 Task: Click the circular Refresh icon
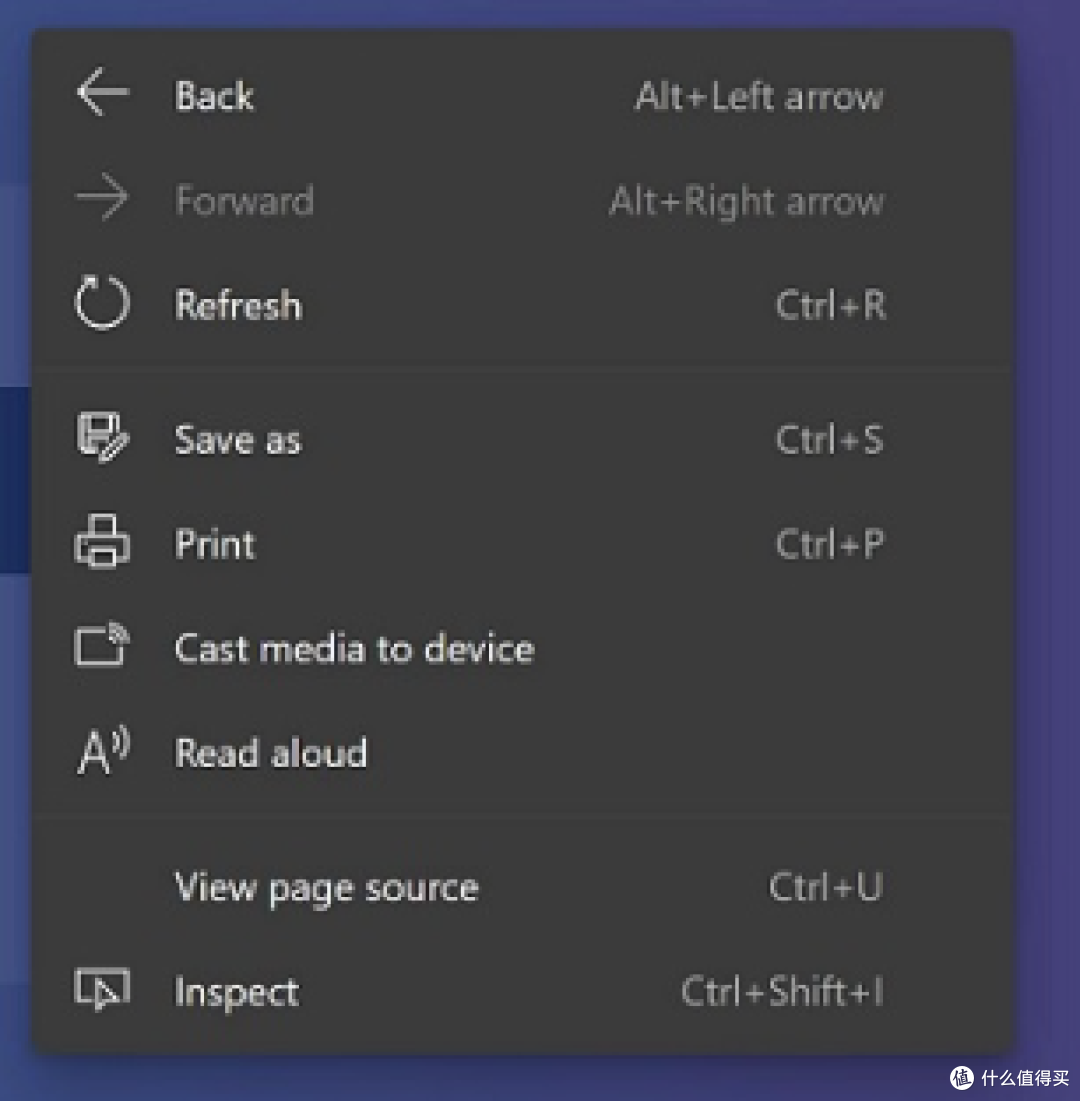[x=103, y=302]
